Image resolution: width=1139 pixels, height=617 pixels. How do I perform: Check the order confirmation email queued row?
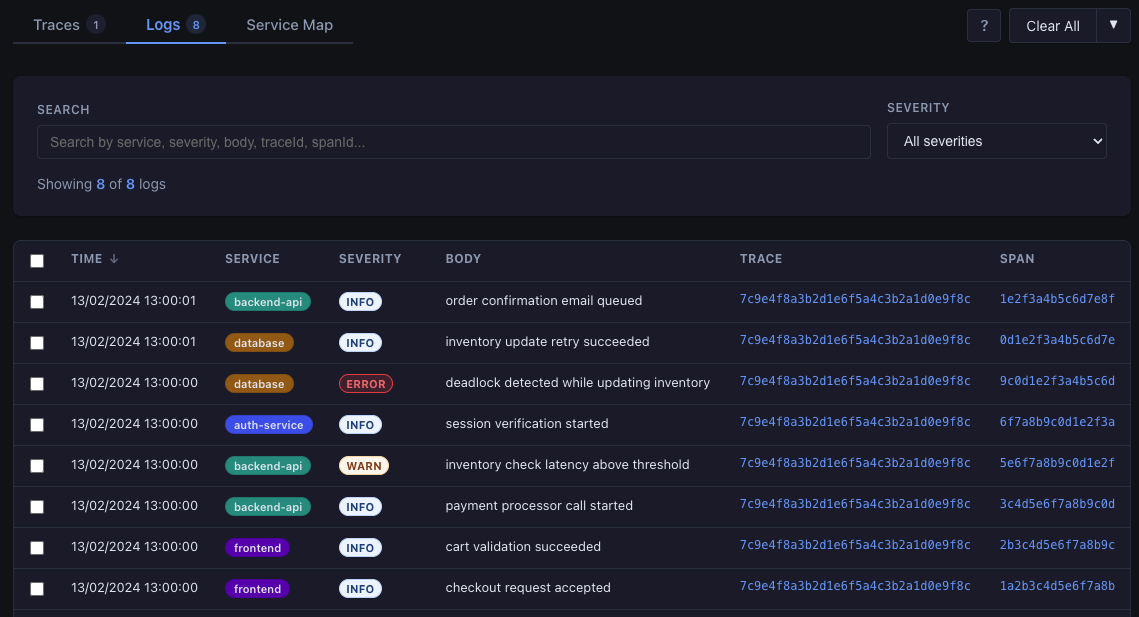tap(37, 302)
